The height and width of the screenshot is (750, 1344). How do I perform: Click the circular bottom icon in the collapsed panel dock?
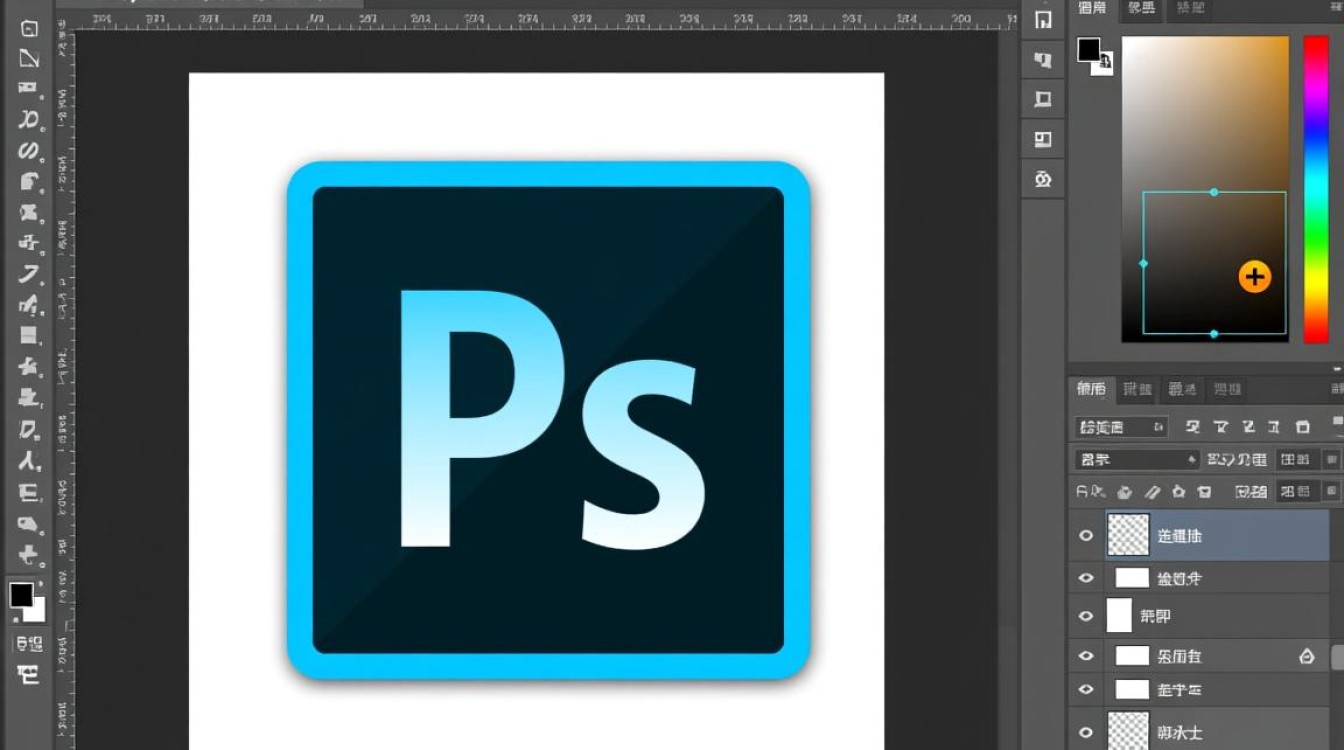tap(1043, 179)
